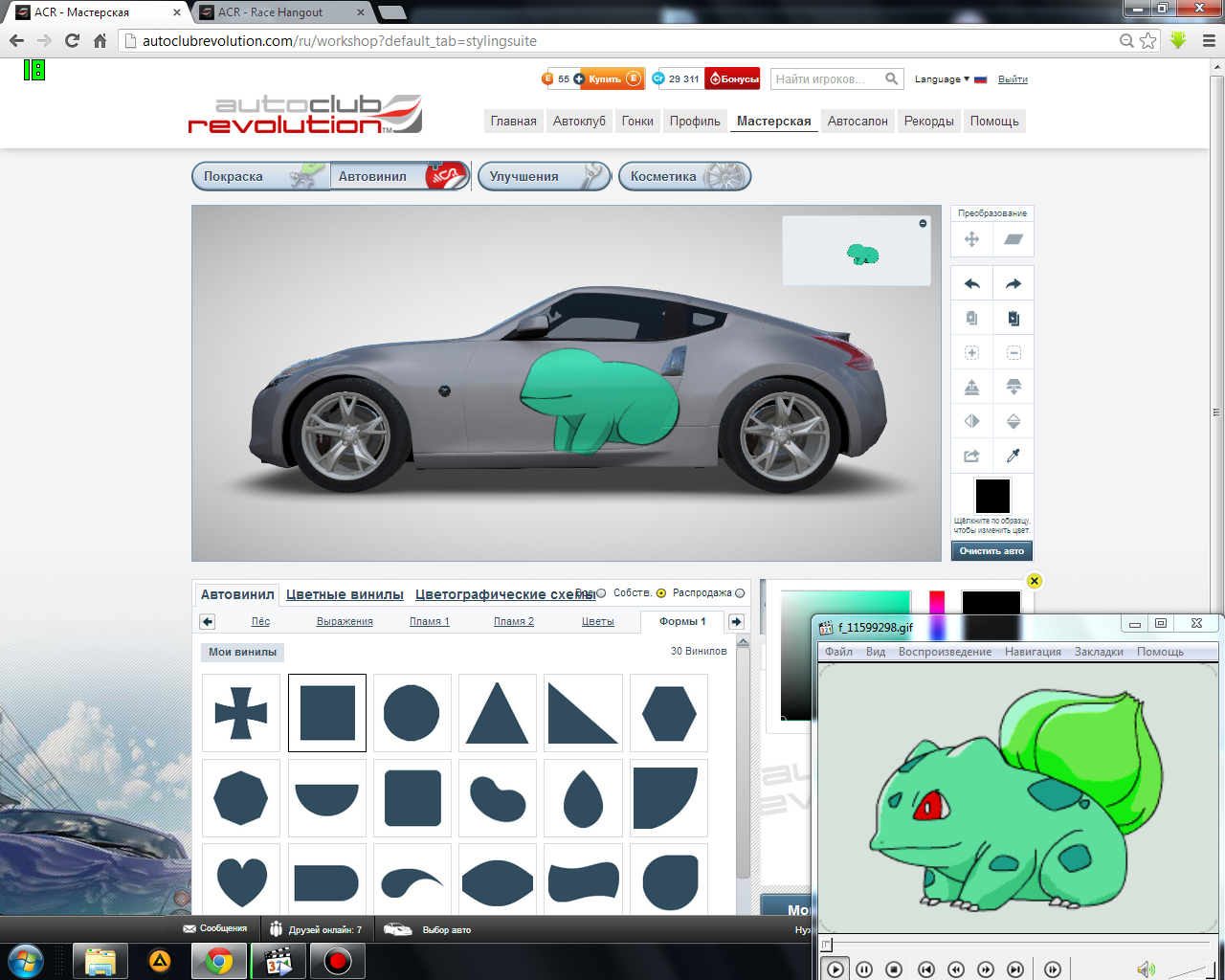Copy the selected vinyl
The width and height of the screenshot is (1225, 980).
[x=971, y=318]
